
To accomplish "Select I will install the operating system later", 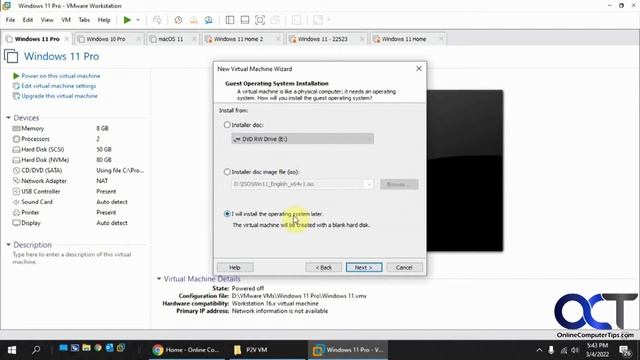I will tap(227, 214).
